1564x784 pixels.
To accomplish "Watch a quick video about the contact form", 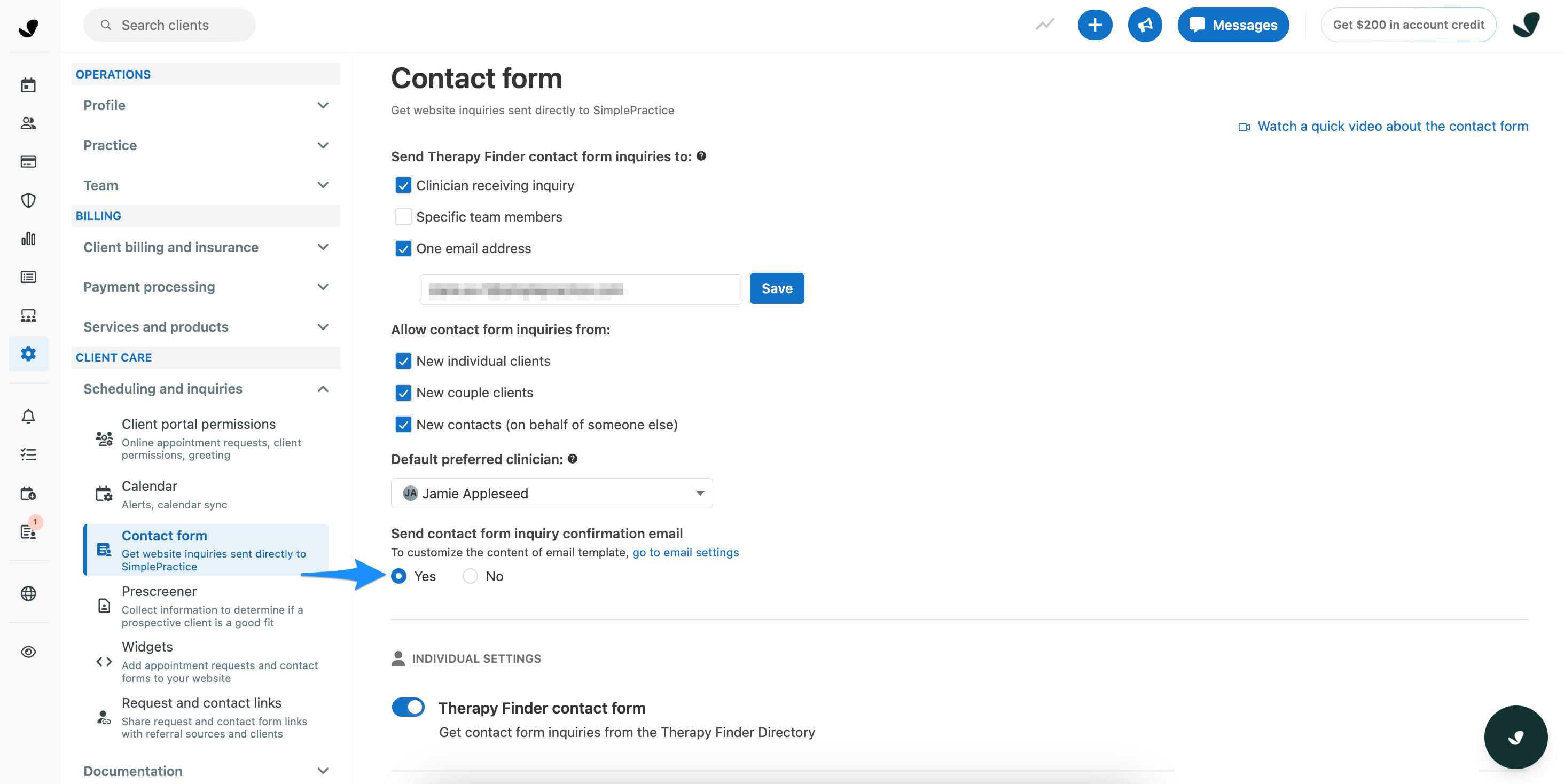I will tap(1392, 126).
